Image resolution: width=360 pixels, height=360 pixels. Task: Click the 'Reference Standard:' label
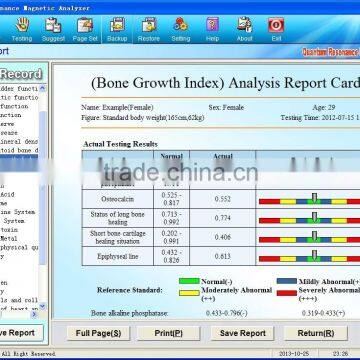130,290
